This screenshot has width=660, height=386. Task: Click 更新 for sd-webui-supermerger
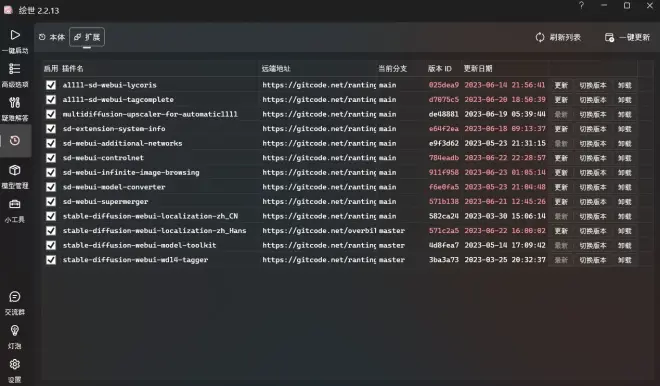pos(561,202)
